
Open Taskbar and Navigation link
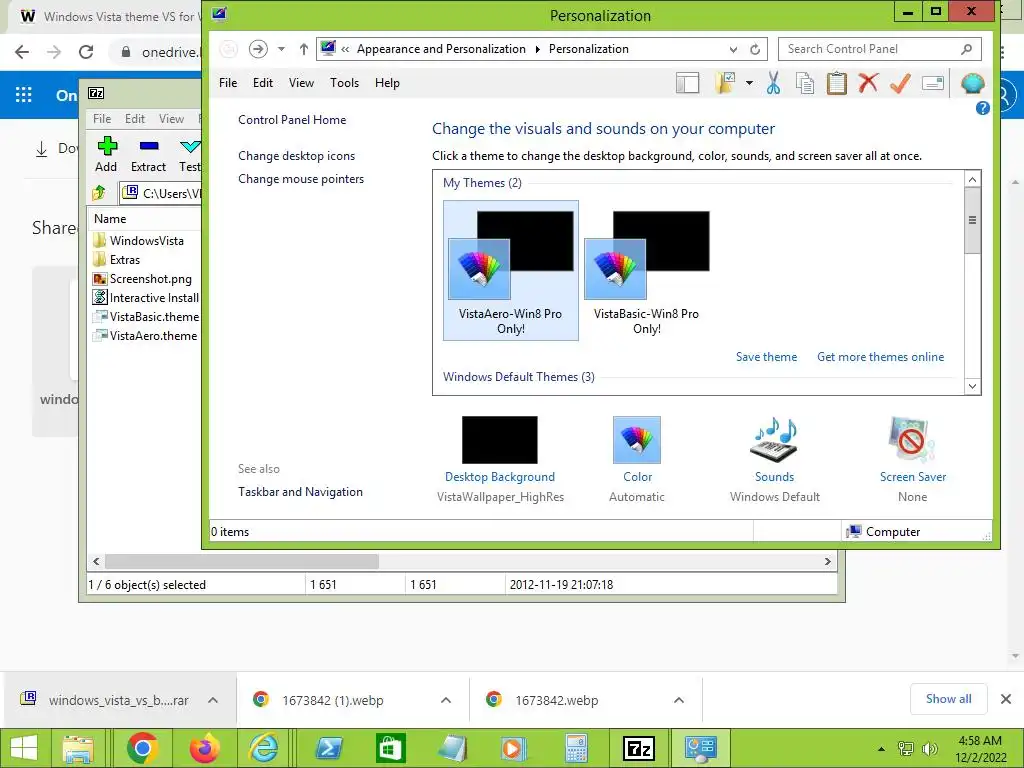(x=300, y=492)
